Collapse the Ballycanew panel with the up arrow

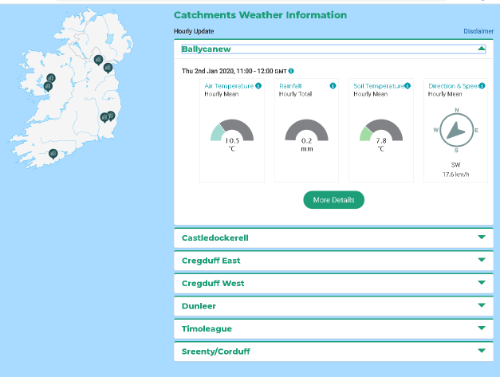(x=481, y=49)
